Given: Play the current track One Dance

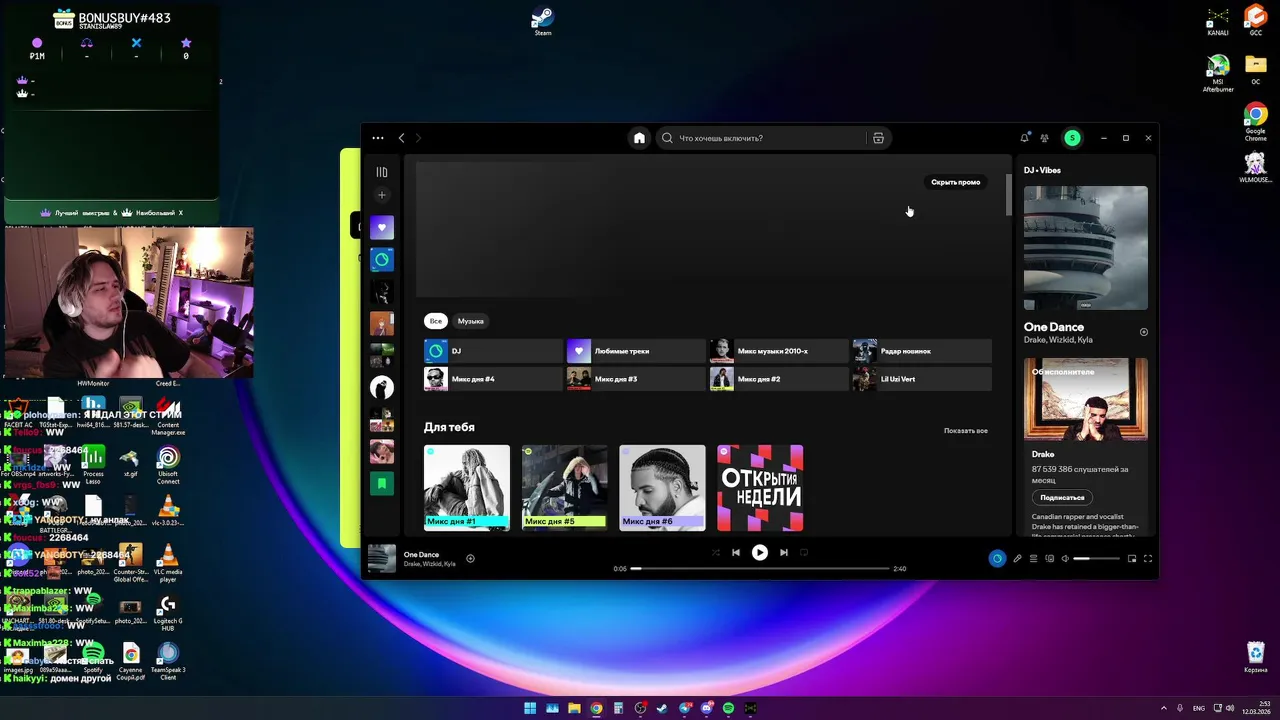Looking at the screenshot, I should point(760,552).
